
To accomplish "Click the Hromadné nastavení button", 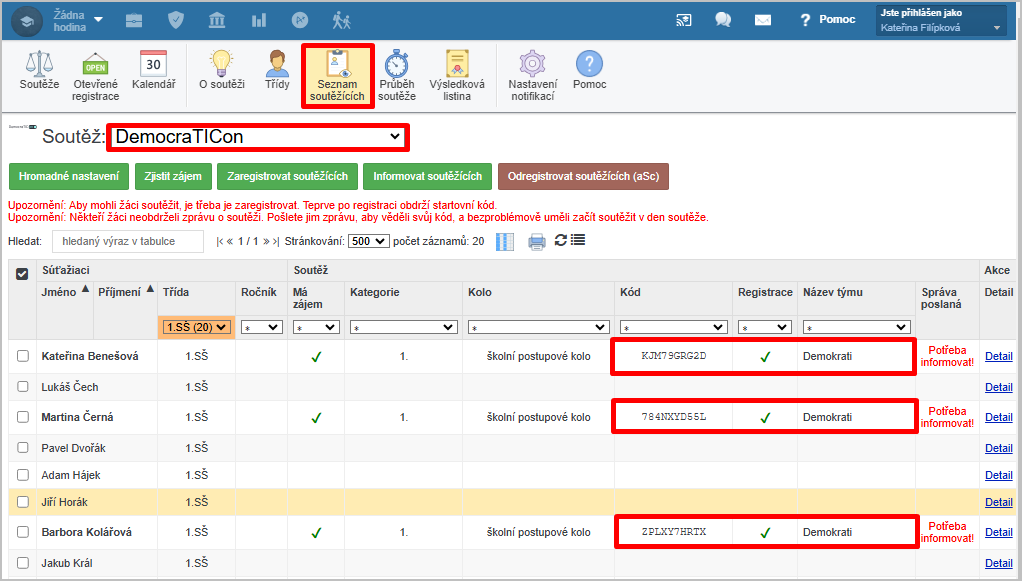I will click(x=69, y=176).
